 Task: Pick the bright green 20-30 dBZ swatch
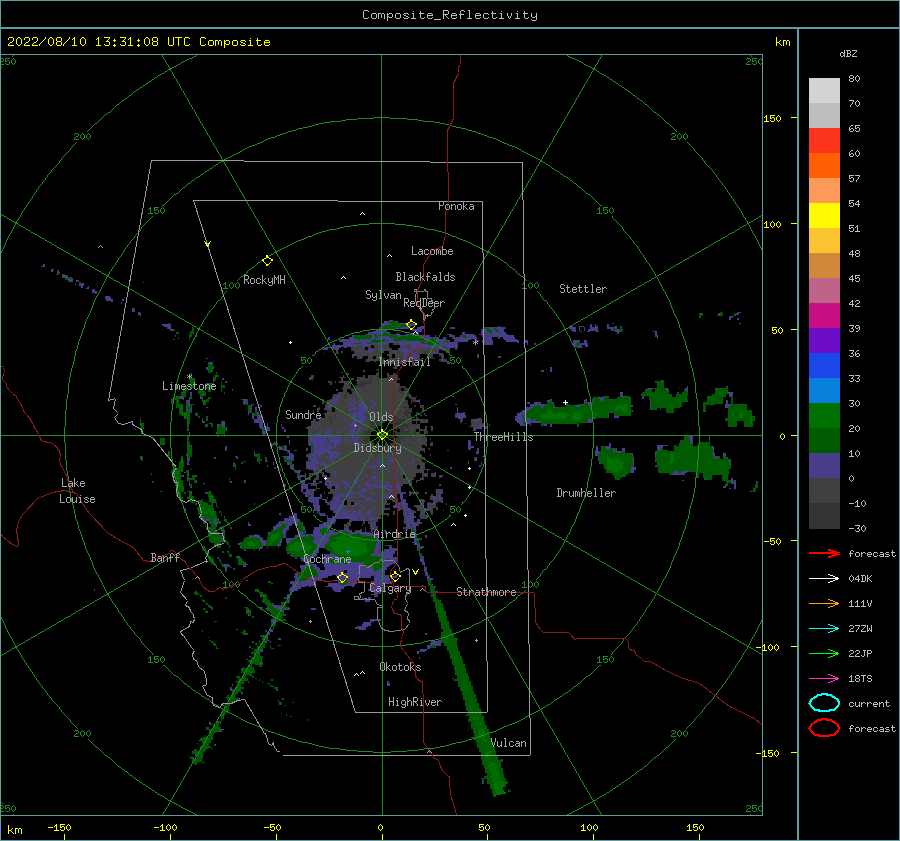pos(824,416)
